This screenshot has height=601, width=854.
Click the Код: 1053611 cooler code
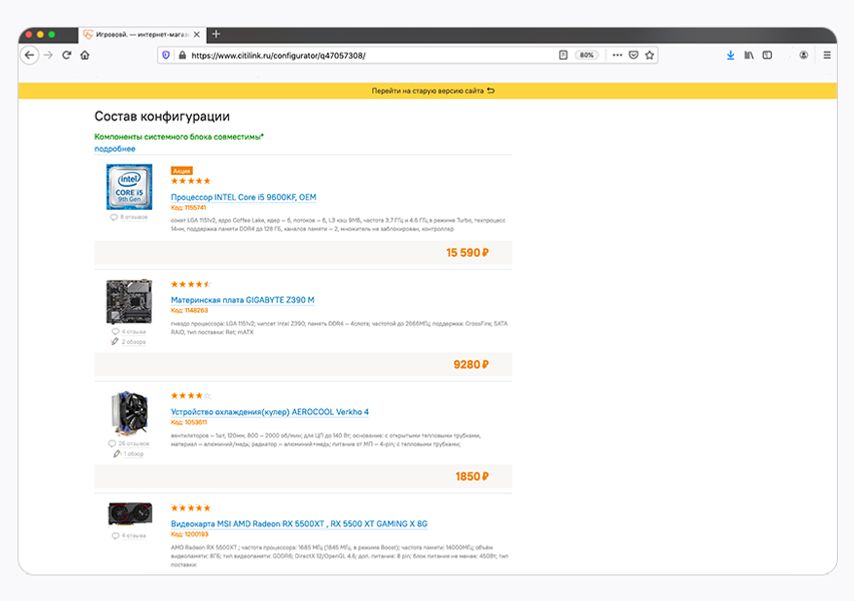coord(189,422)
